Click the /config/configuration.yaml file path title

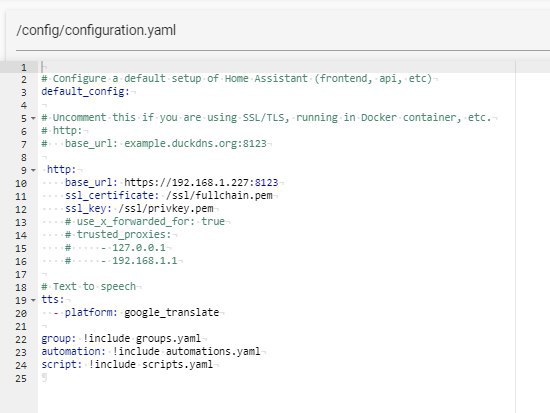click(x=96, y=30)
